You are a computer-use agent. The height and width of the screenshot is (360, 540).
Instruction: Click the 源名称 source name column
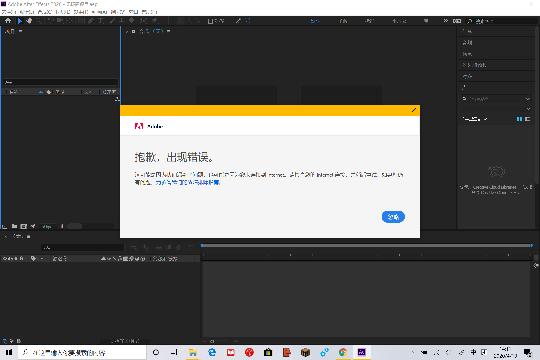click(x=60, y=258)
